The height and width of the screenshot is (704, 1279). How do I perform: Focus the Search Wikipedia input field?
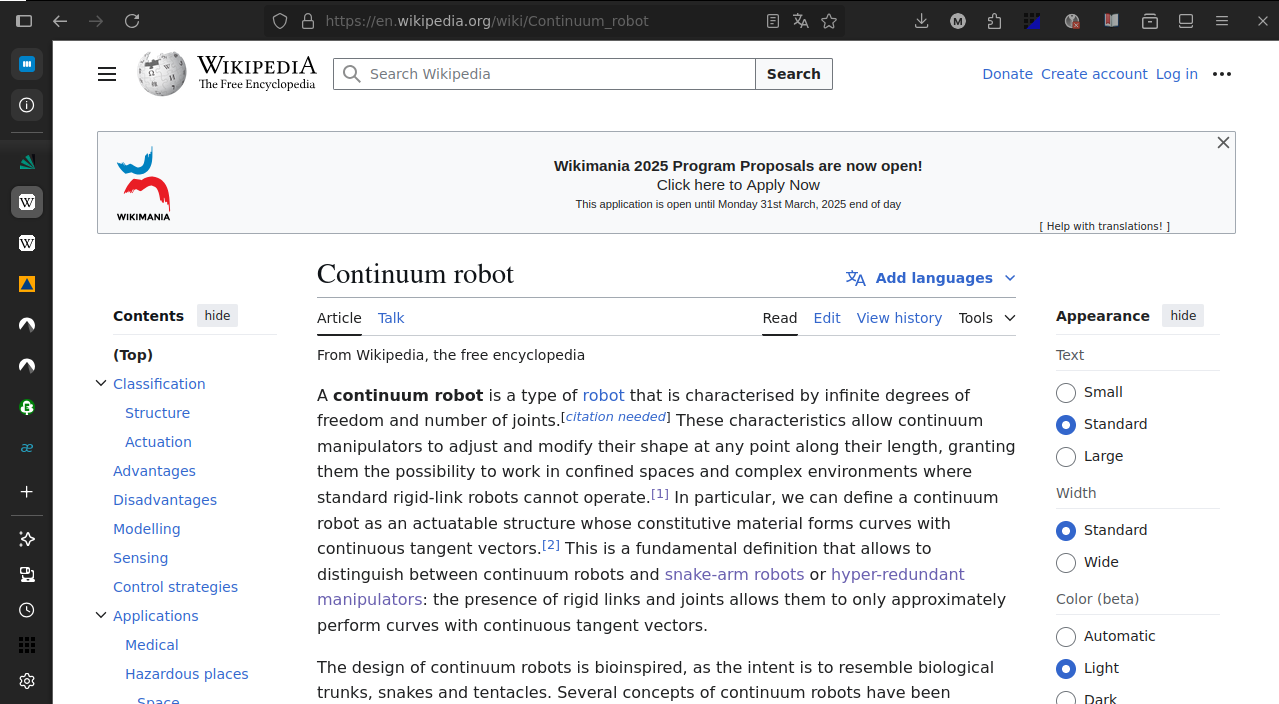(544, 74)
